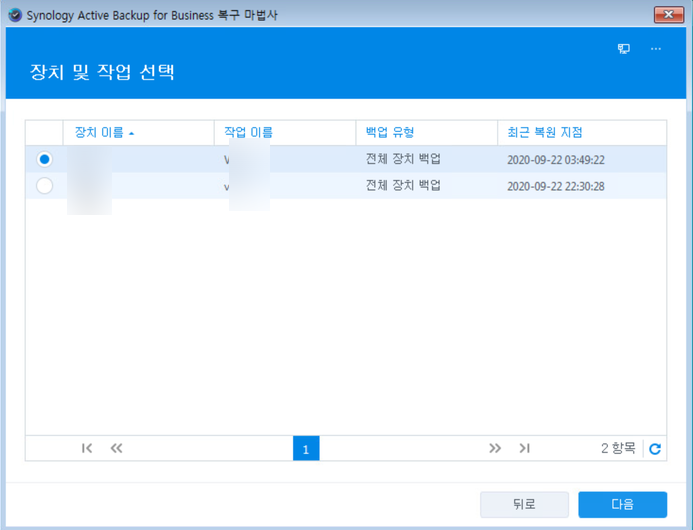Go to last page arrow
Image resolution: width=693 pixels, height=530 pixels.
click(525, 448)
